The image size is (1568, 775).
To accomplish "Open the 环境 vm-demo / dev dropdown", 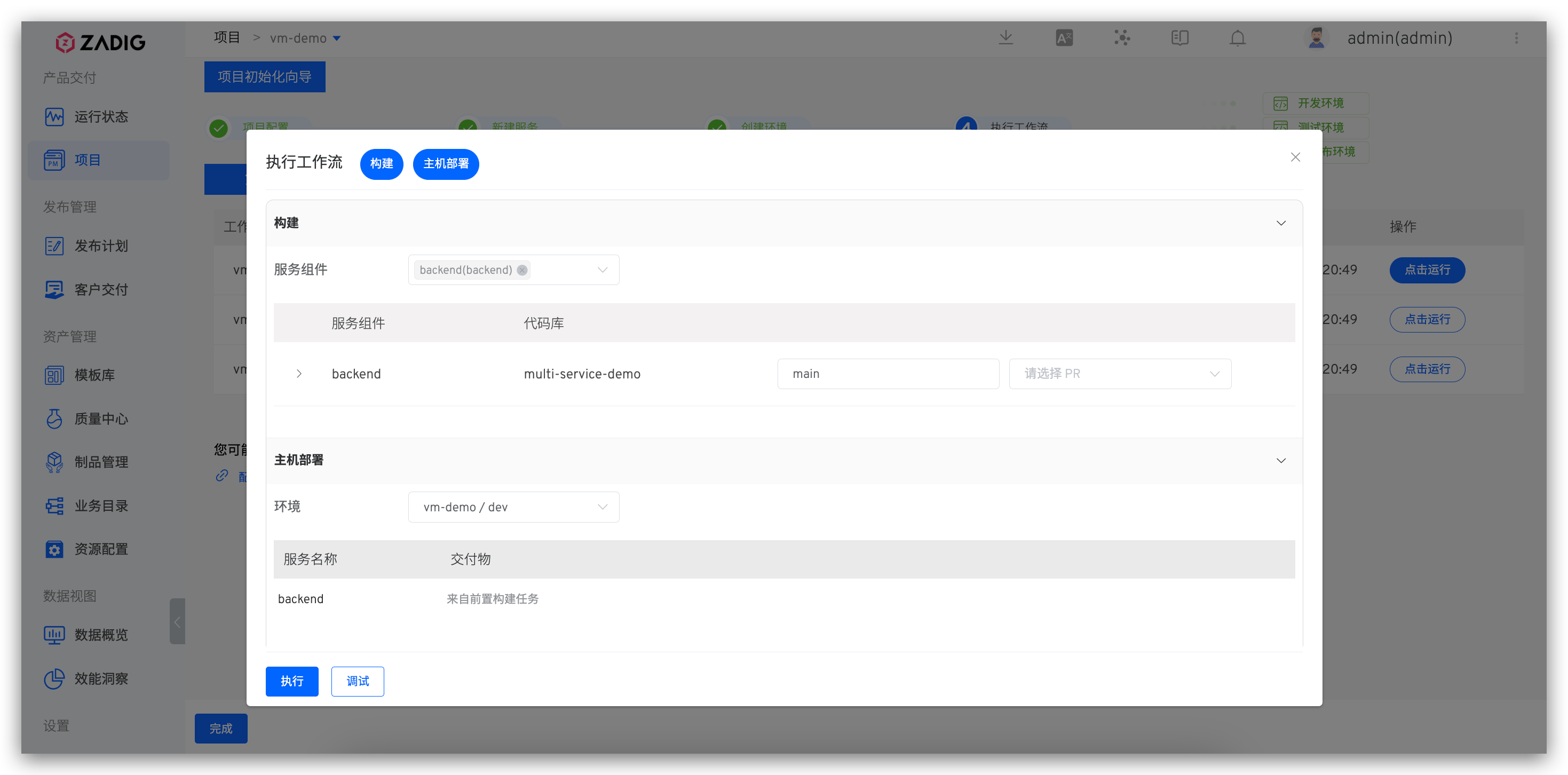I will click(x=513, y=507).
